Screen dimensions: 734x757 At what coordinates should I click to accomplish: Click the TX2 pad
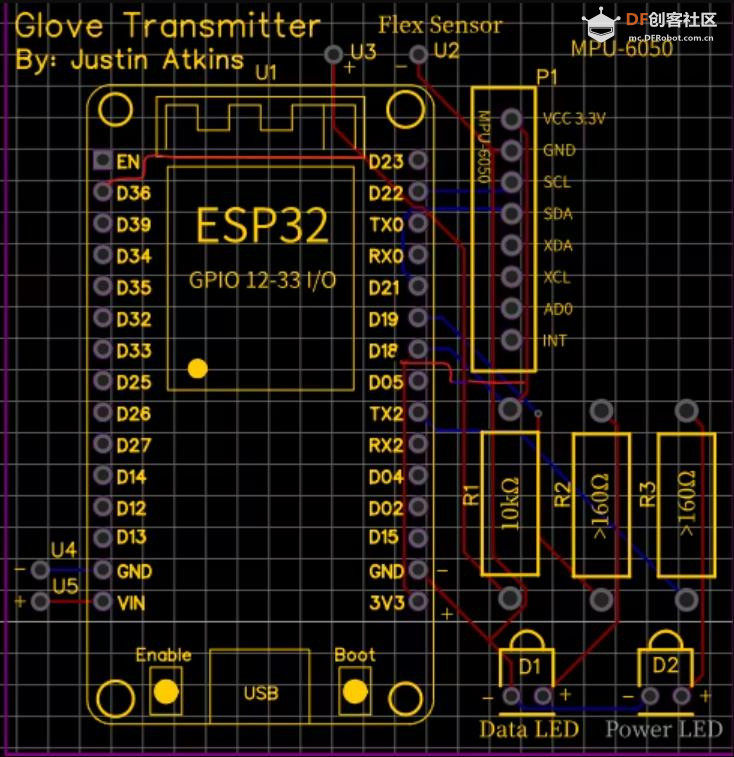pyautogui.click(x=418, y=412)
